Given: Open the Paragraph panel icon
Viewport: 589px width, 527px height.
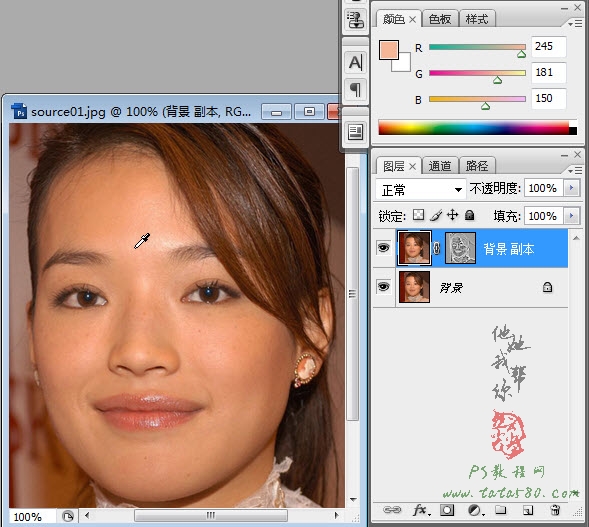Looking at the screenshot, I should (x=355, y=89).
